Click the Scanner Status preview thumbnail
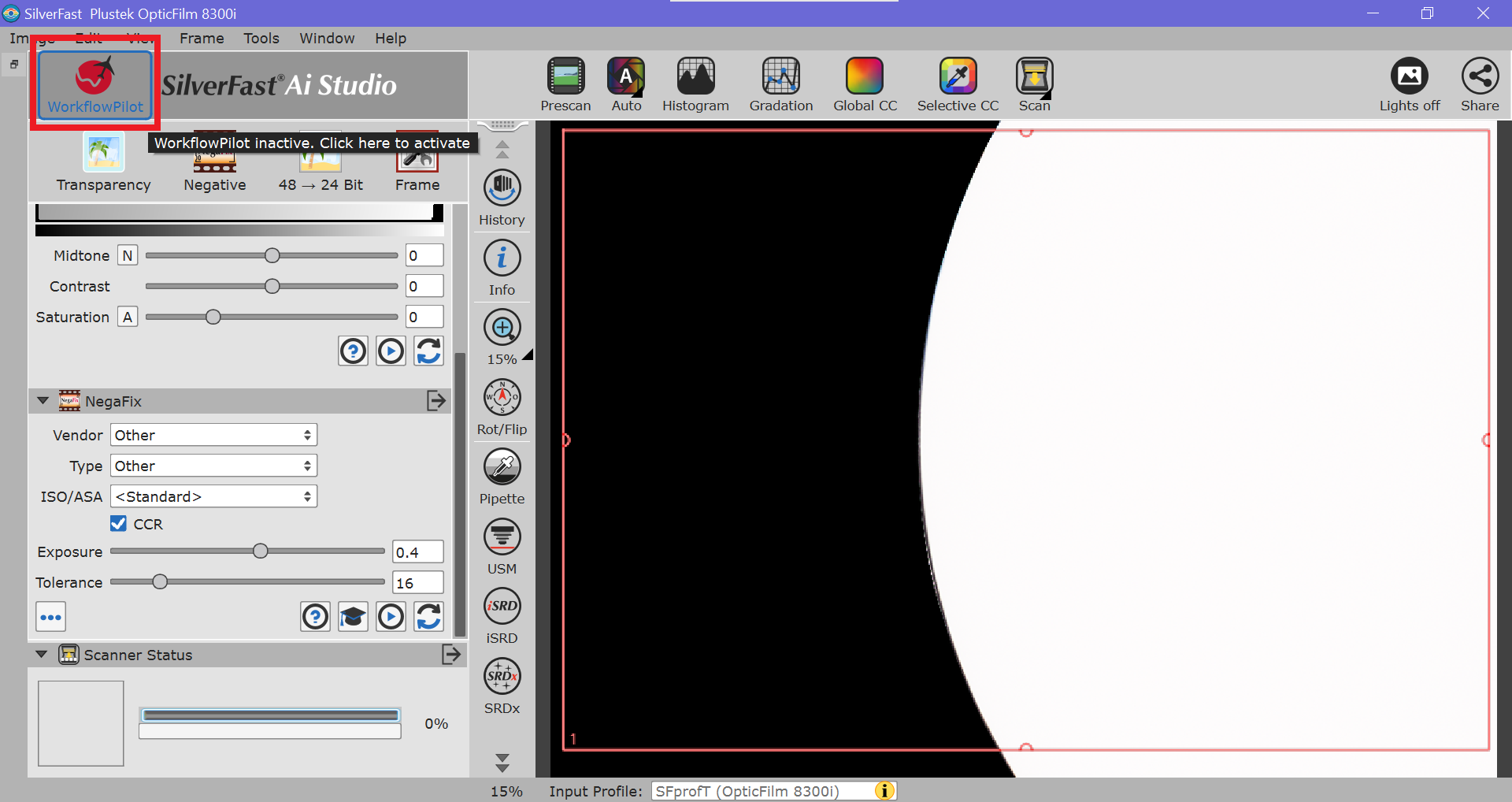Screen dimensions: 1512x802 pyautogui.click(x=81, y=723)
